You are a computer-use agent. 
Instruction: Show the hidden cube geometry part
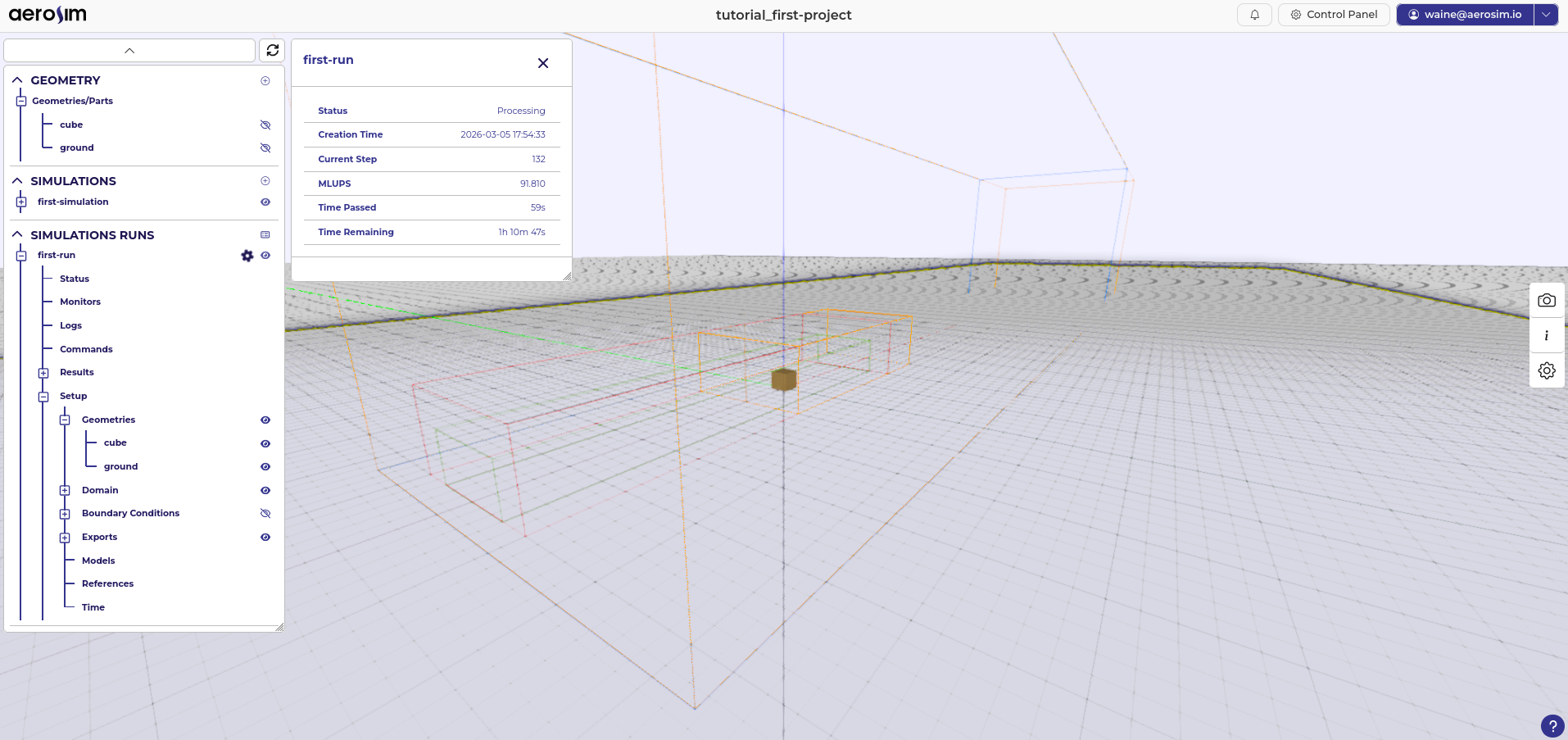pos(265,125)
